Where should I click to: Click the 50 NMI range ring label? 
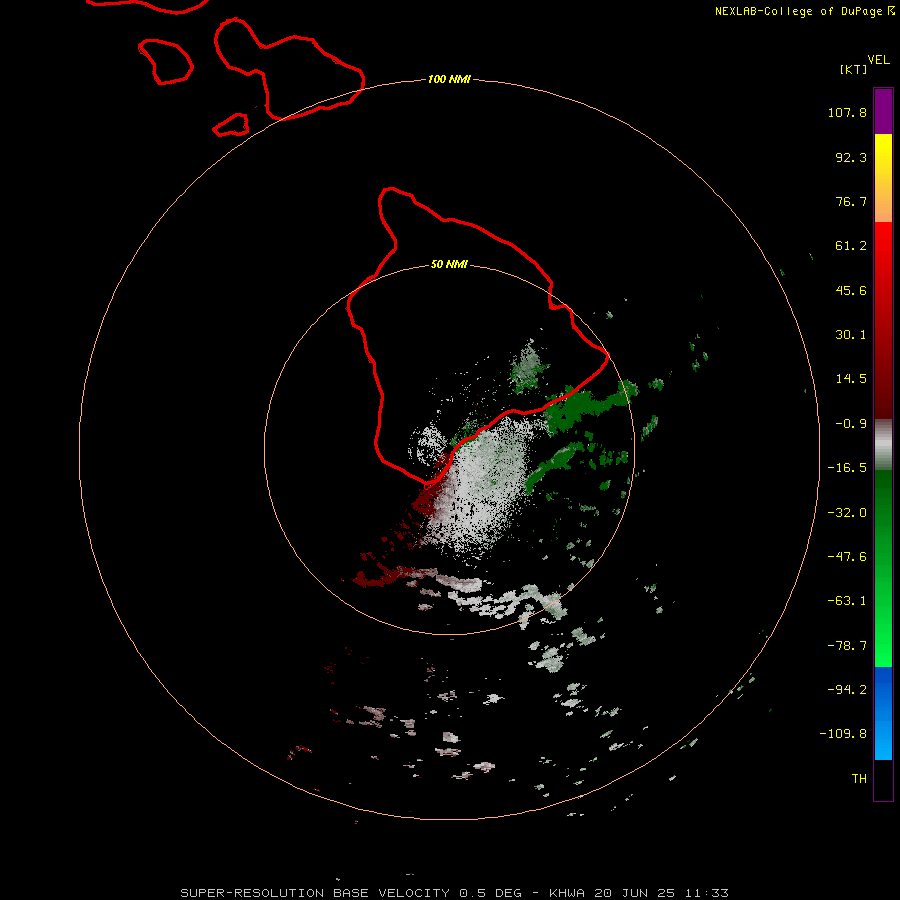[x=449, y=265]
